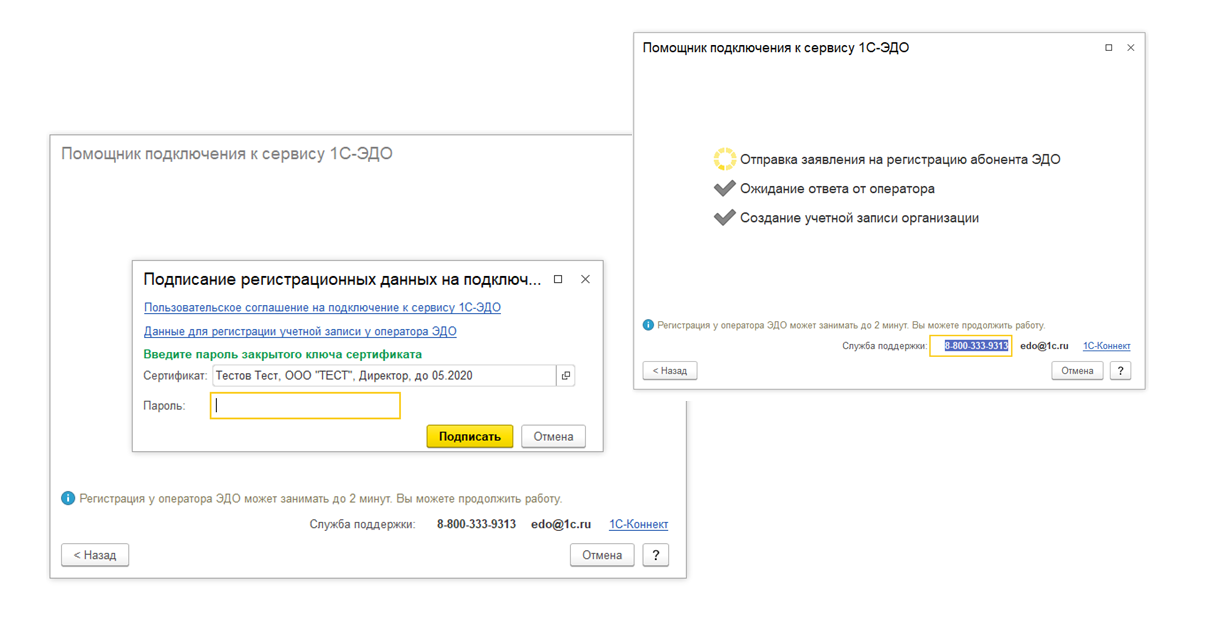
Task: Click the Сертификат field with Тестов Тест
Action: tap(383, 376)
